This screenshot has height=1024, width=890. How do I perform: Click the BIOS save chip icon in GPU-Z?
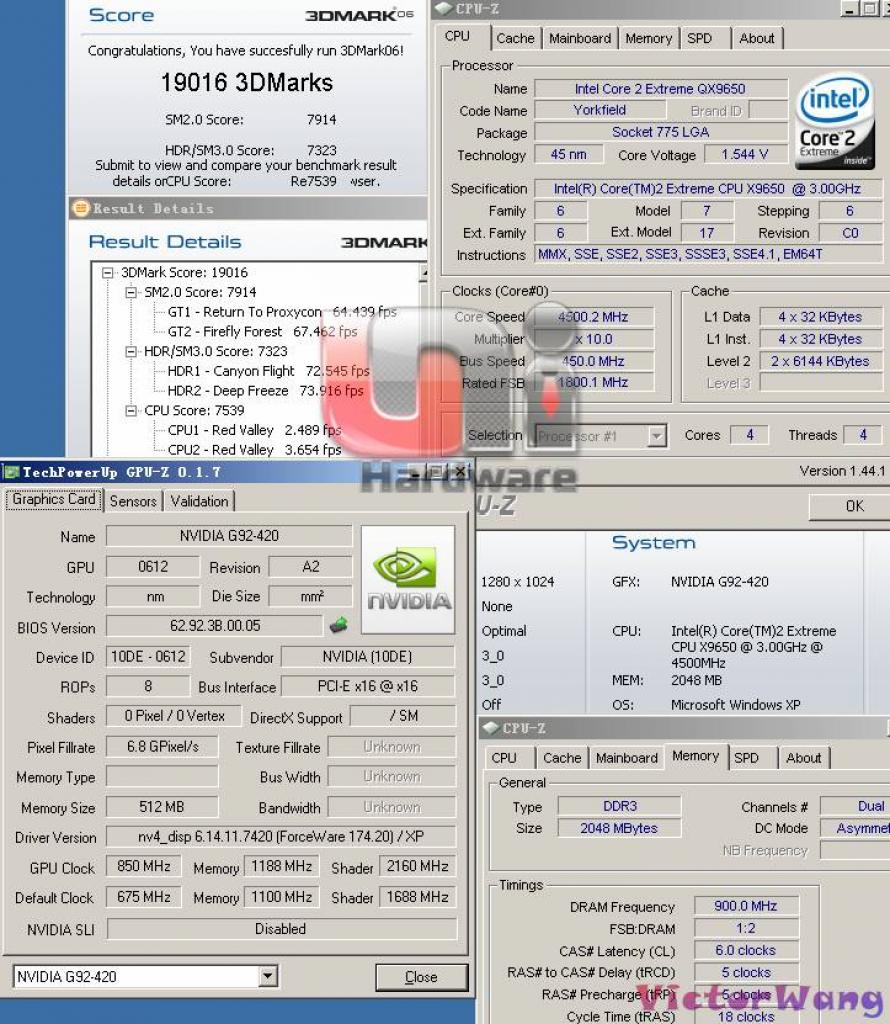click(x=338, y=626)
